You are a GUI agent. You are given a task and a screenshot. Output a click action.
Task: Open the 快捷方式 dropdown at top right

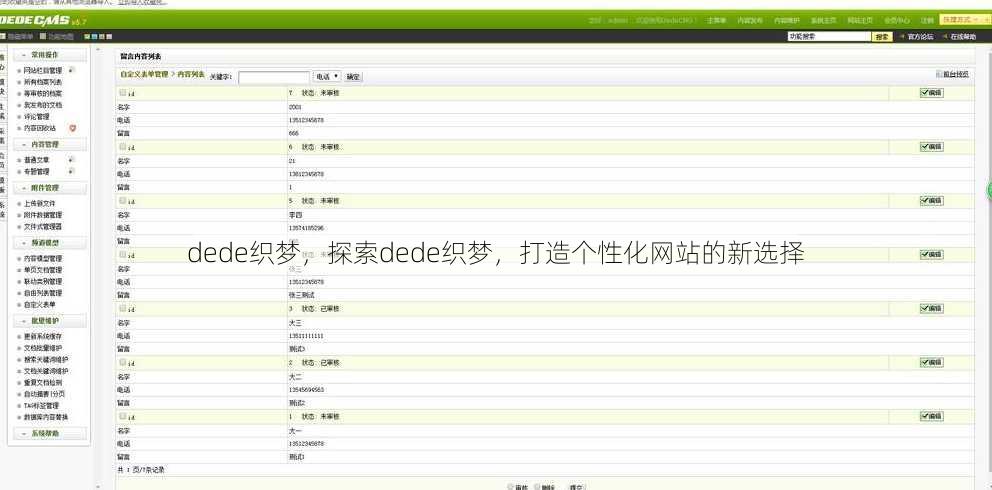(965, 20)
